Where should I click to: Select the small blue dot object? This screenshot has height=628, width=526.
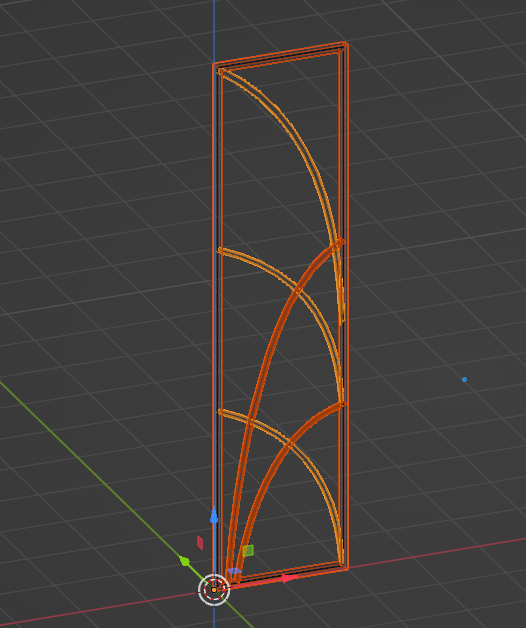464,379
